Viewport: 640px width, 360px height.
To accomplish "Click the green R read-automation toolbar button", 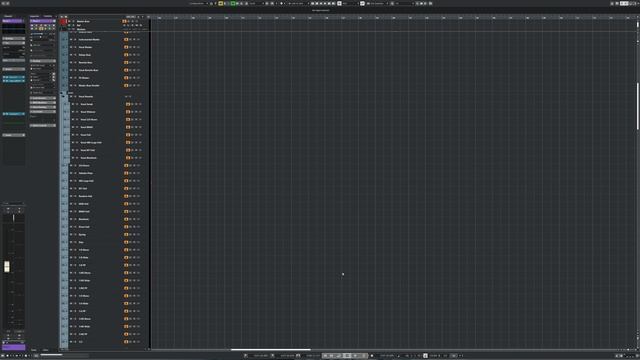I will click(233, 3).
